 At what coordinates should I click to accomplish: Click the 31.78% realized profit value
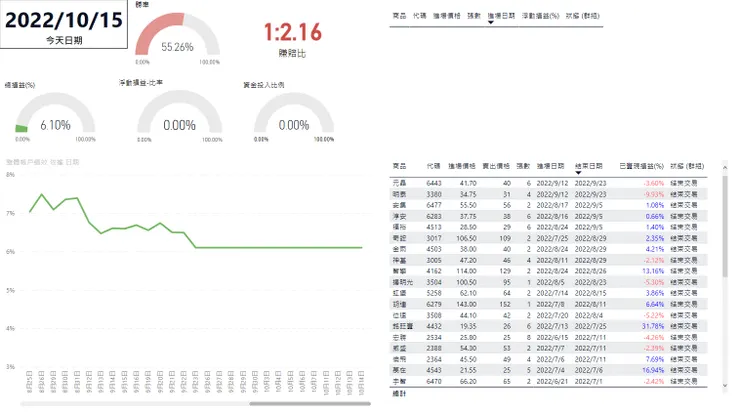coord(653,326)
